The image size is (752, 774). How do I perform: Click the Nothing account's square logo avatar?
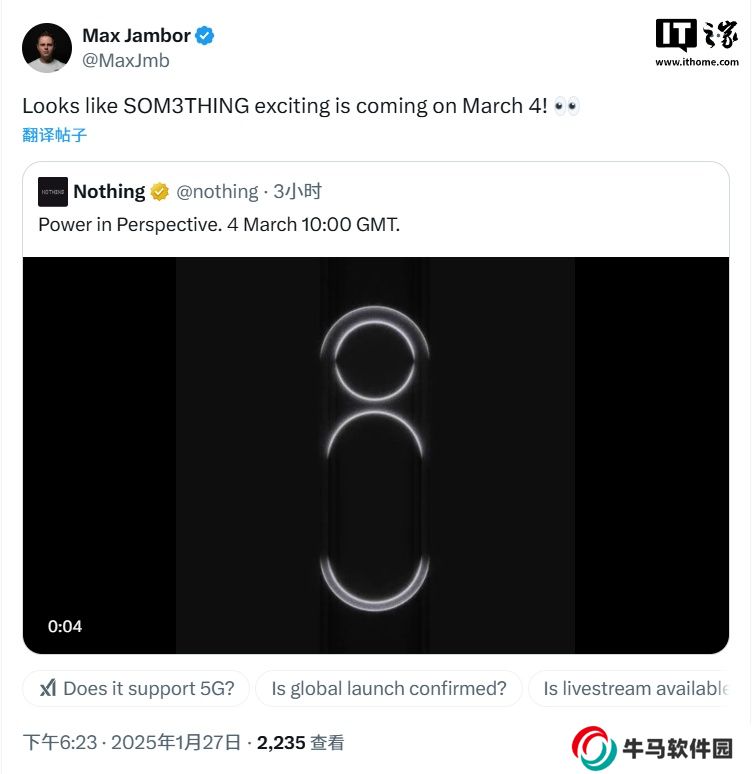click(x=53, y=192)
